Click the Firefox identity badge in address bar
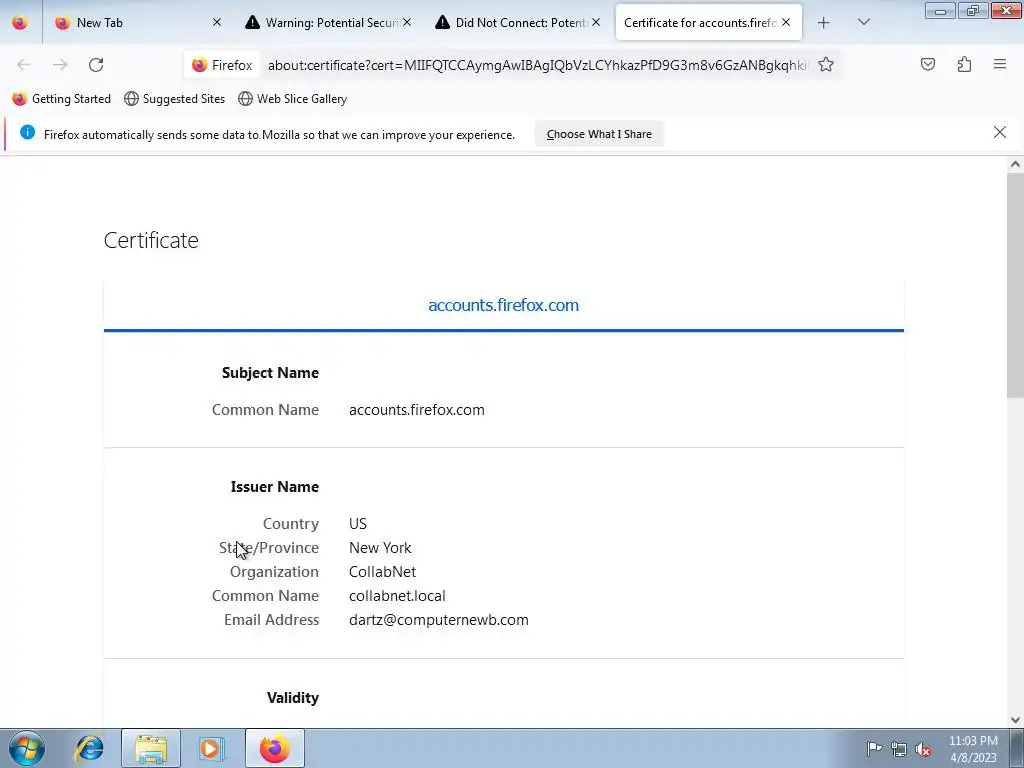 pyautogui.click(x=222, y=65)
